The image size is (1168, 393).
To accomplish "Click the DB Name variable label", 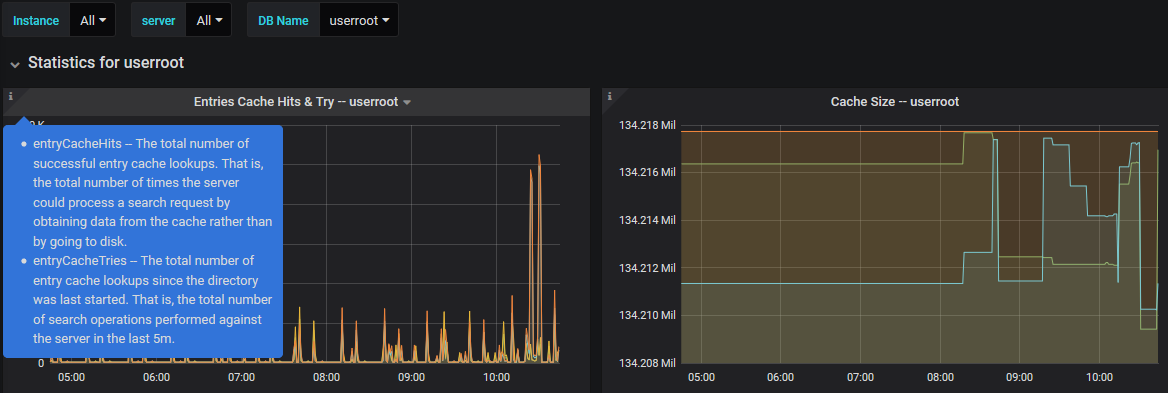I will (283, 20).
